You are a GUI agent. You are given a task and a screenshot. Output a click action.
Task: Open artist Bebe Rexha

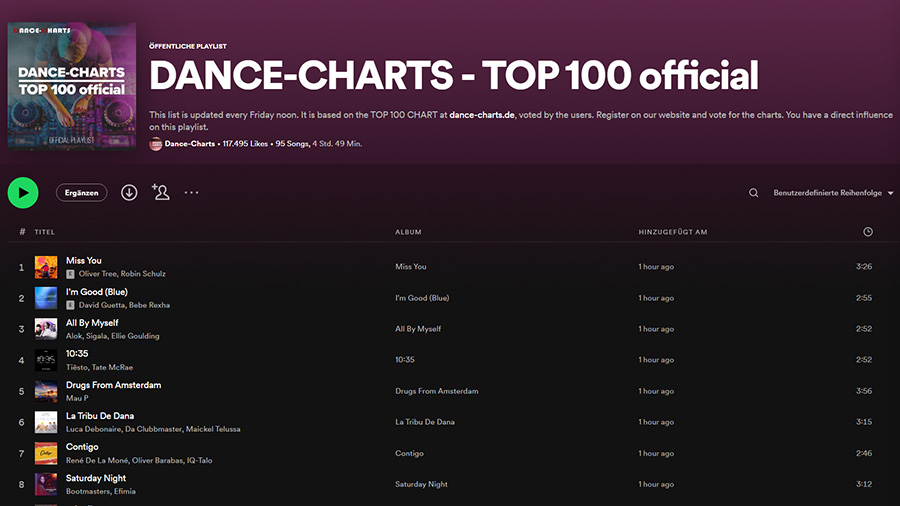pos(149,305)
